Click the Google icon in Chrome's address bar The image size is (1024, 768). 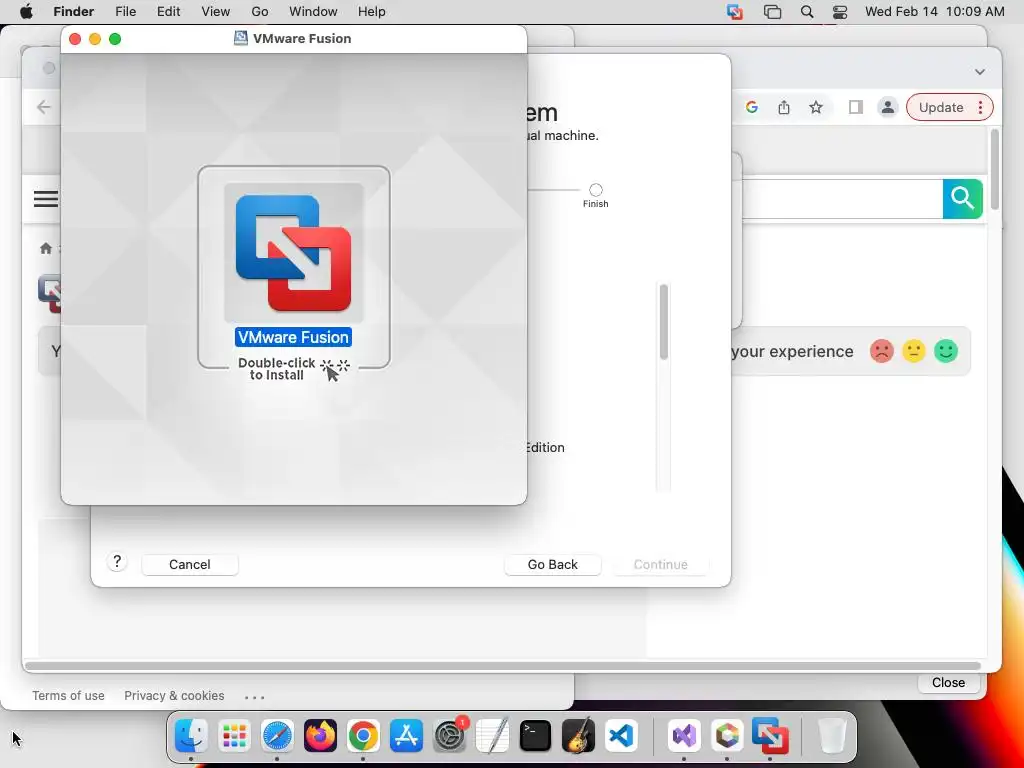click(752, 108)
